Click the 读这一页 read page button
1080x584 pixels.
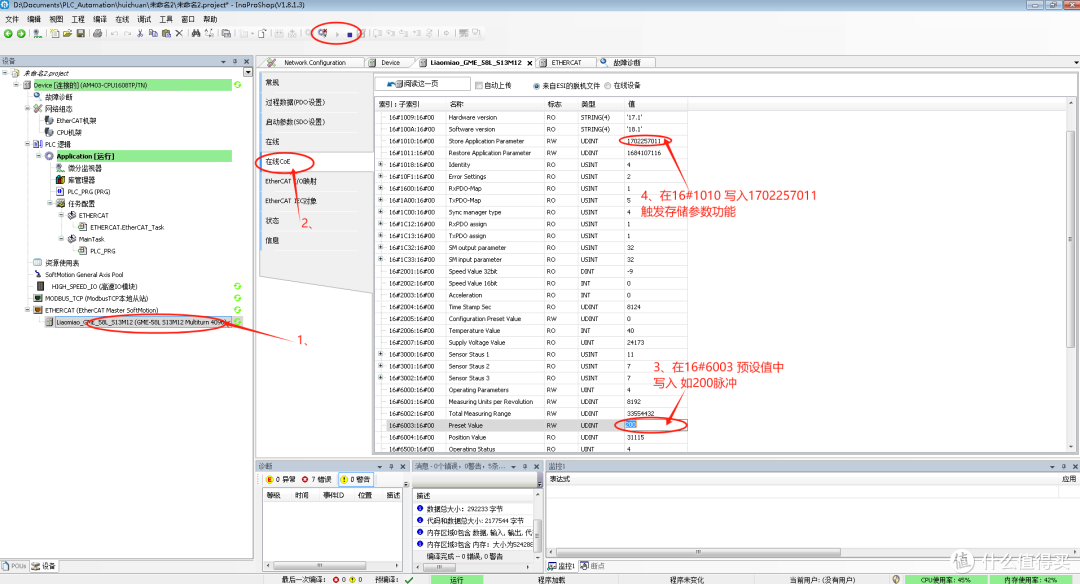point(422,84)
